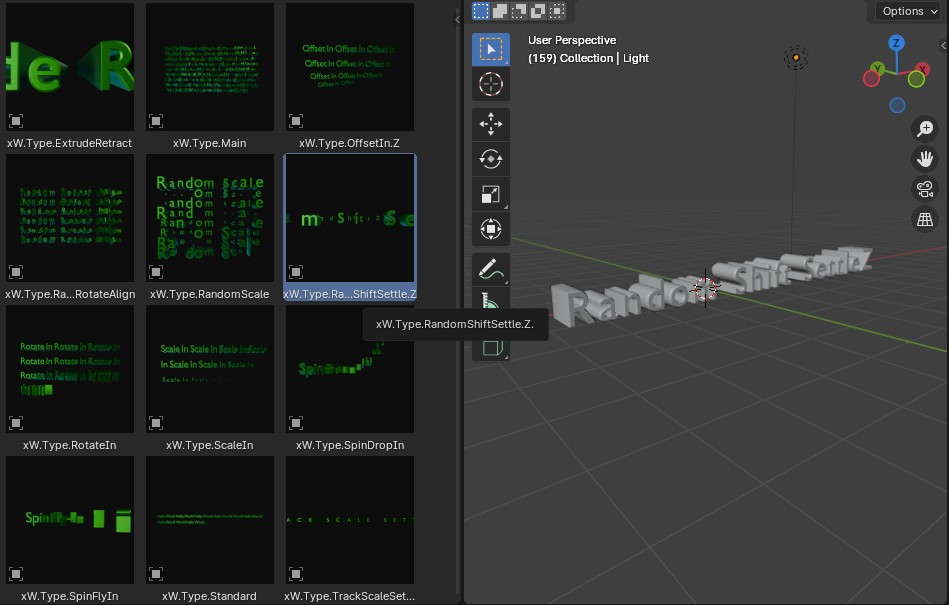Choose the xW.Type.OffsetIn.Z asset
The image size is (949, 605).
click(x=350, y=67)
